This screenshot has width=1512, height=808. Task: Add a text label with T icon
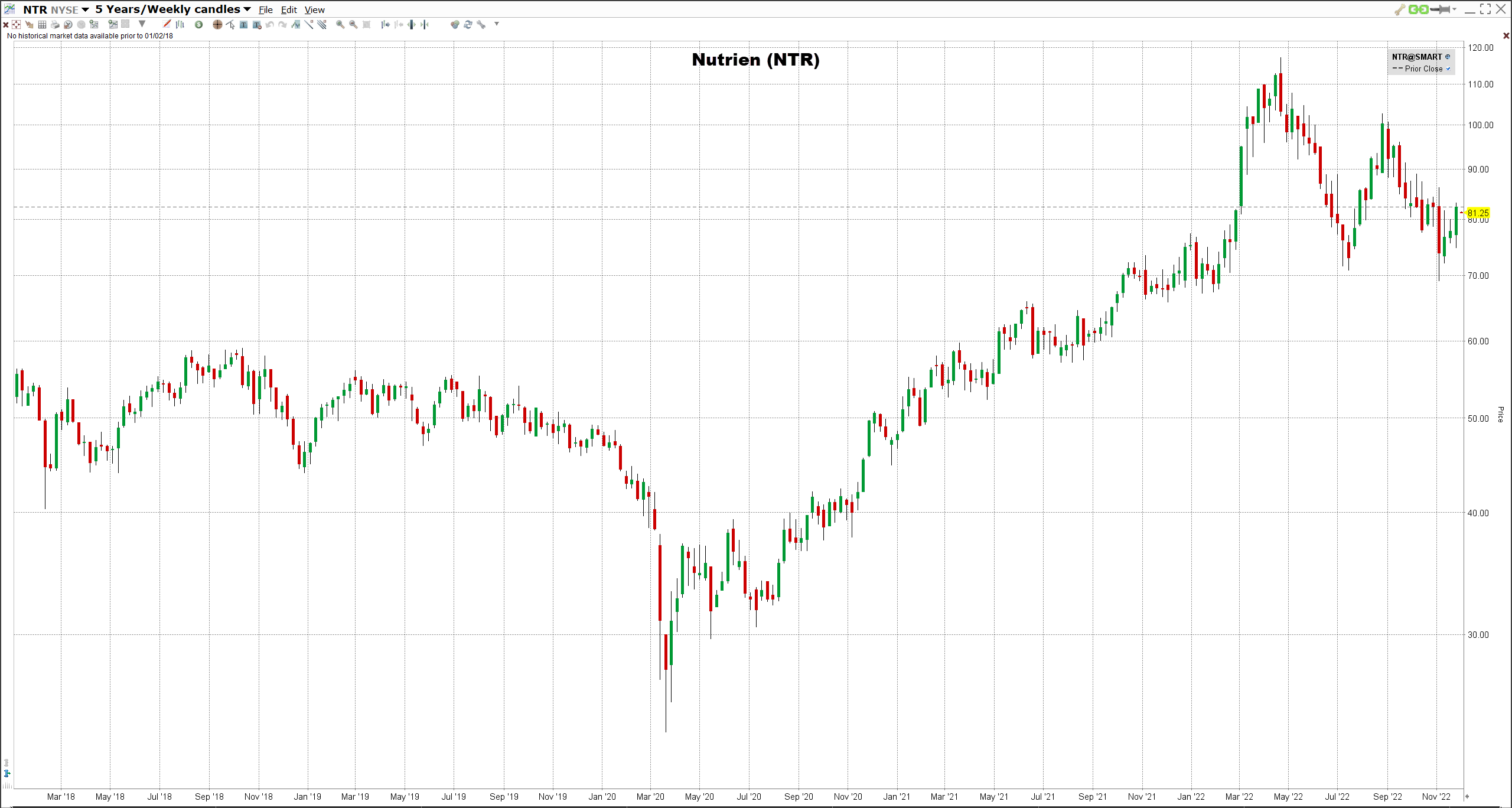(243, 25)
